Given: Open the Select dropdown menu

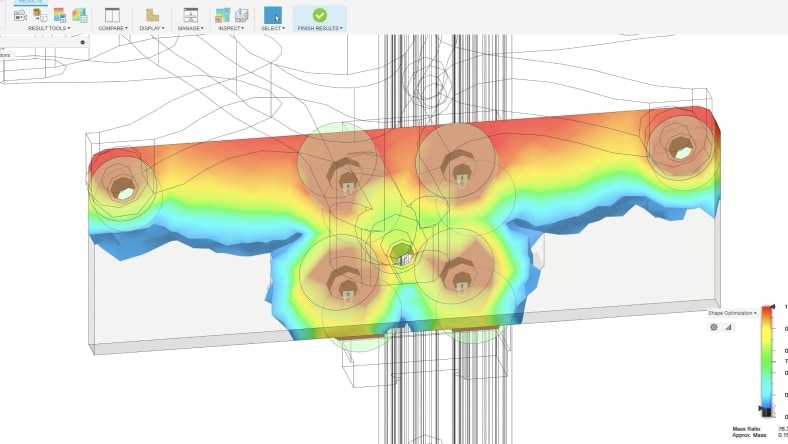Looking at the screenshot, I should pos(273,28).
